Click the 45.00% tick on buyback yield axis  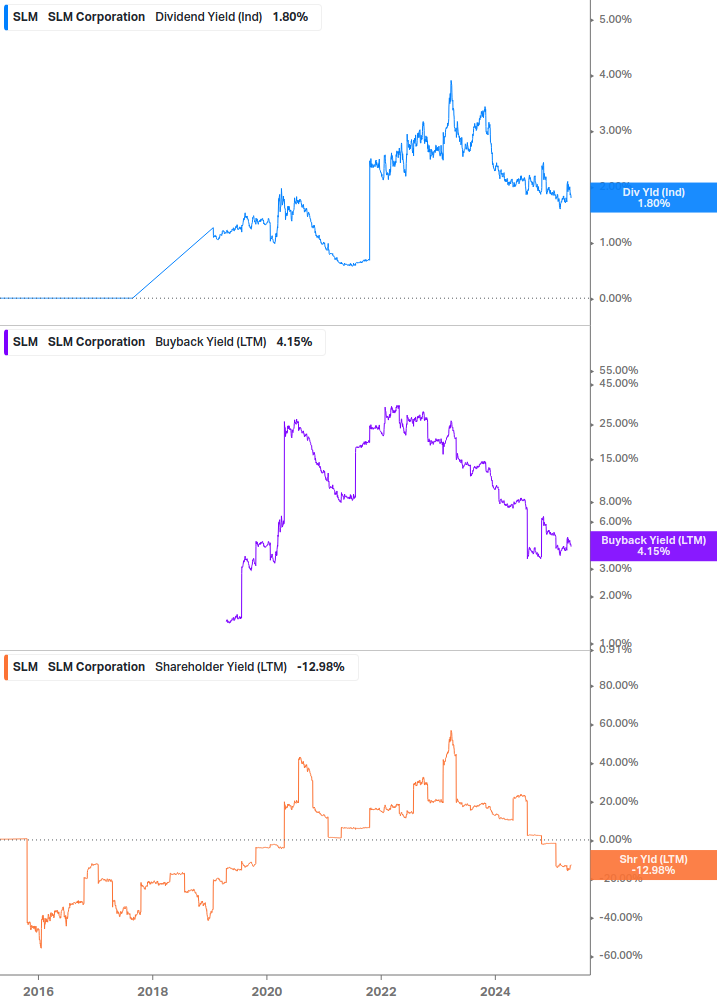click(618, 383)
